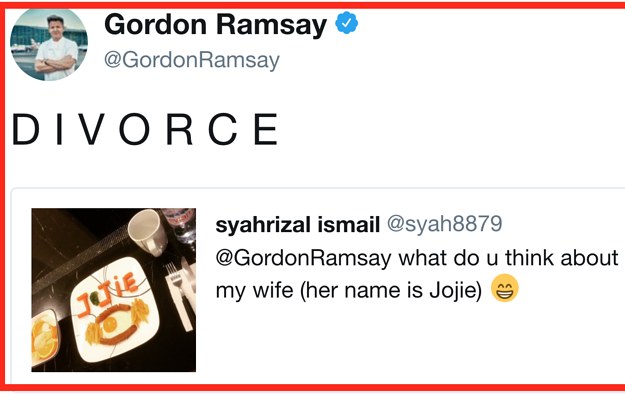Click the JOJIE lettering on the plate
The width and height of the screenshot is (625, 415).
108,293
